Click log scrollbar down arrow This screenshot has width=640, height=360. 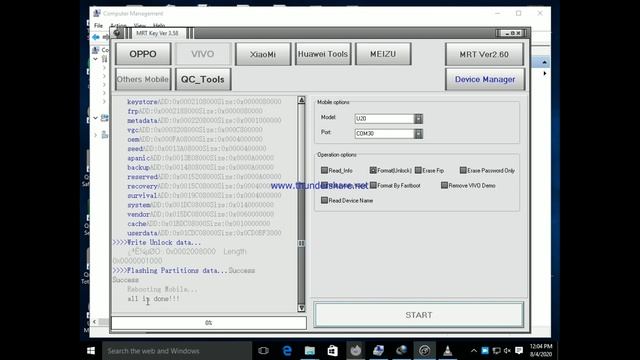pyautogui.click(x=301, y=308)
